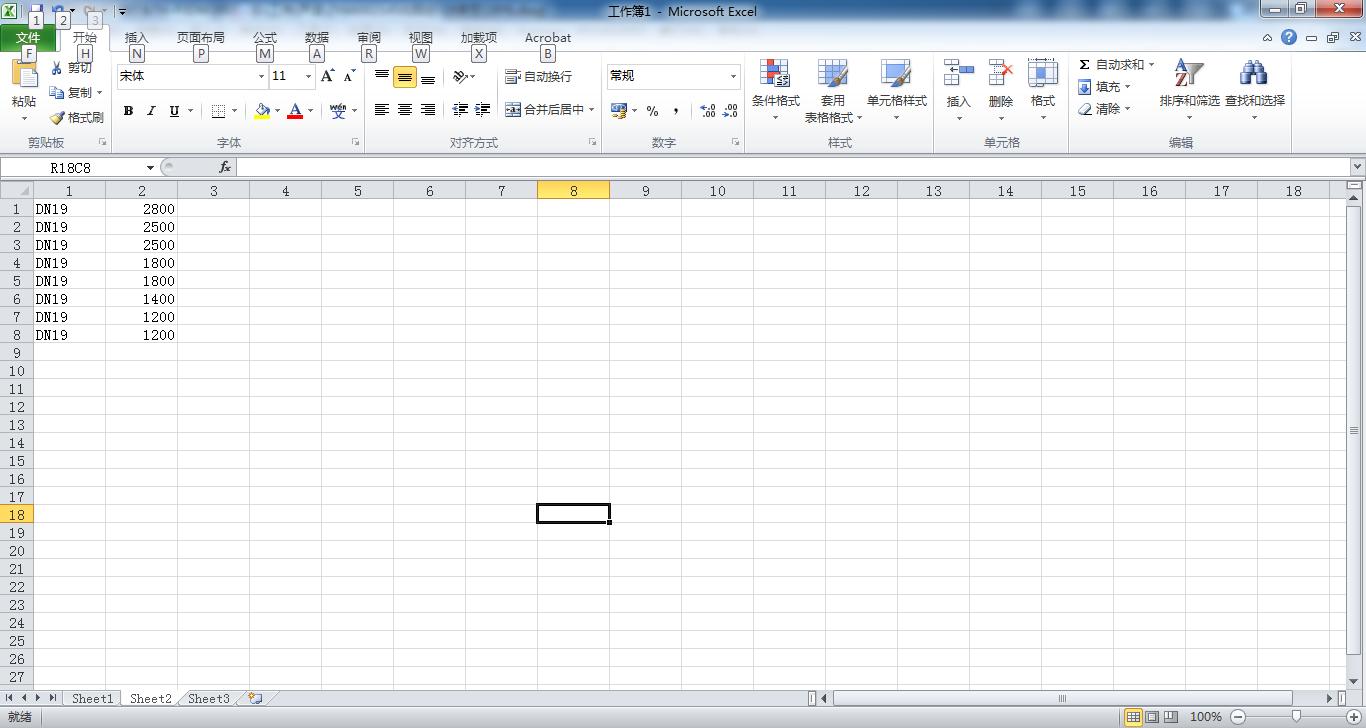This screenshot has width=1366, height=728.
Task: Toggle underline formatting
Action: [x=174, y=111]
